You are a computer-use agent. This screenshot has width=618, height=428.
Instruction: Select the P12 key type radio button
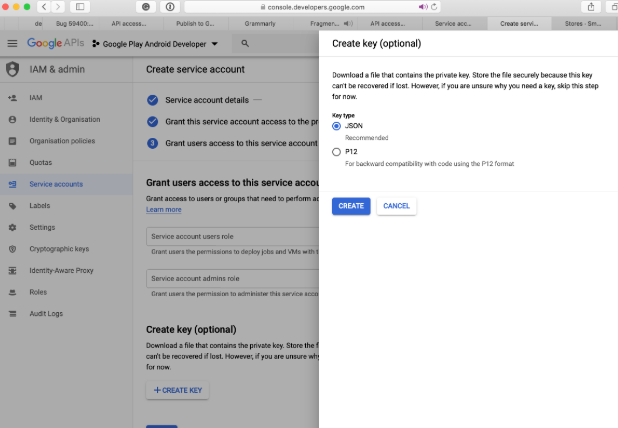click(336, 152)
